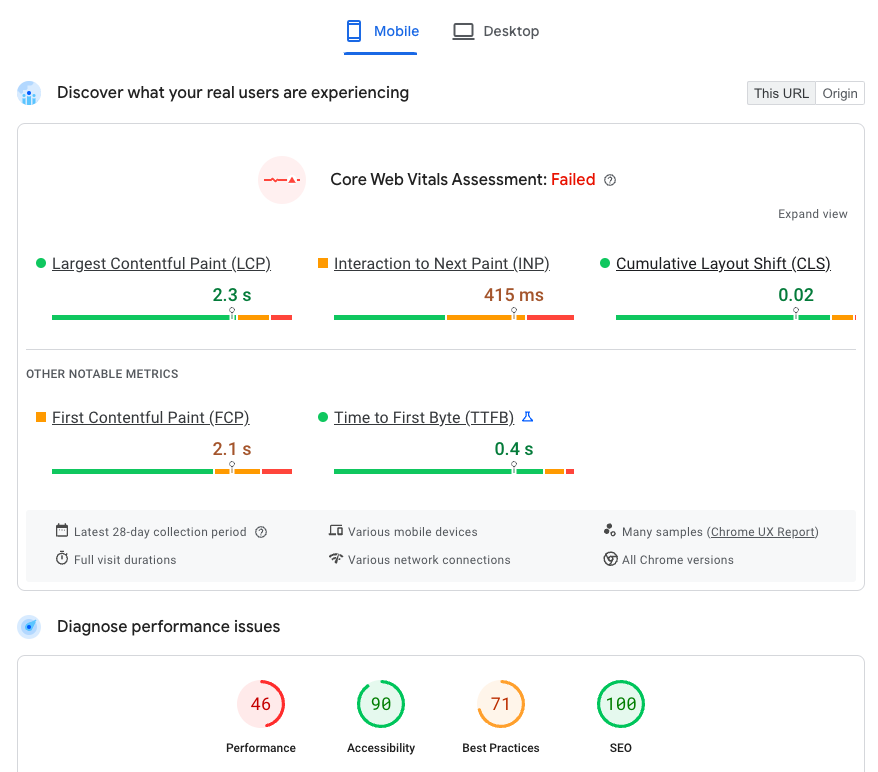Click the Accessibility label
878x772 pixels.
(x=381, y=748)
